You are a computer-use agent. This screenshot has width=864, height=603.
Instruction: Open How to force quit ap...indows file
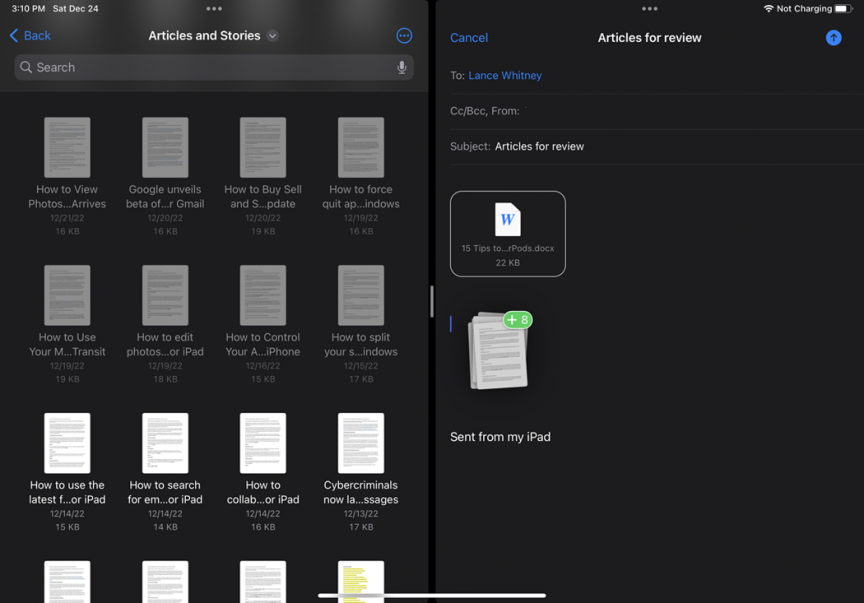tap(361, 148)
